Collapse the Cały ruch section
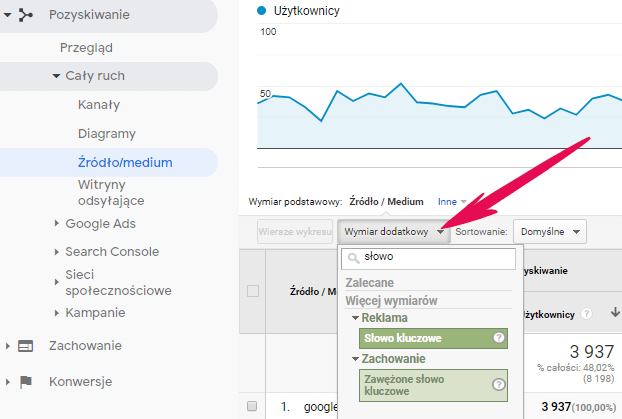Viewport: 622px width, 419px height. (x=57, y=76)
